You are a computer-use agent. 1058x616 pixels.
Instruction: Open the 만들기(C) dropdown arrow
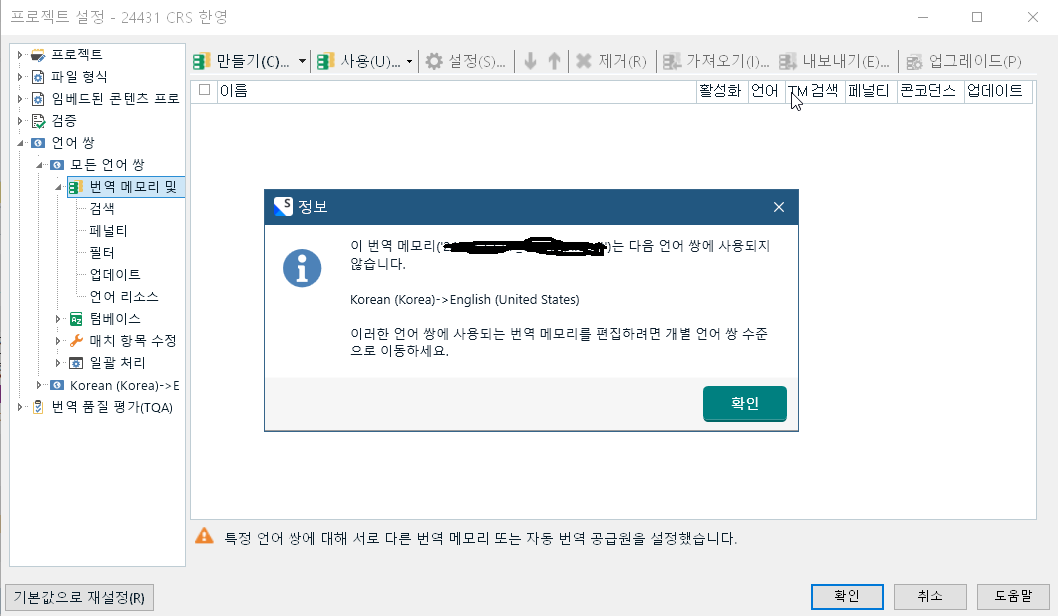coord(302,62)
